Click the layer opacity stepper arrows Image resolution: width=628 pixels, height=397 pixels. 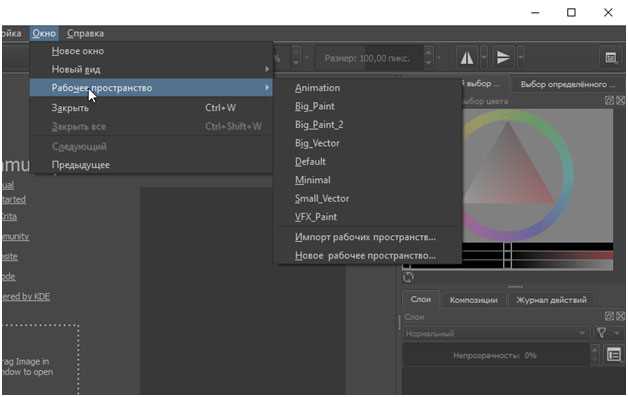point(596,355)
